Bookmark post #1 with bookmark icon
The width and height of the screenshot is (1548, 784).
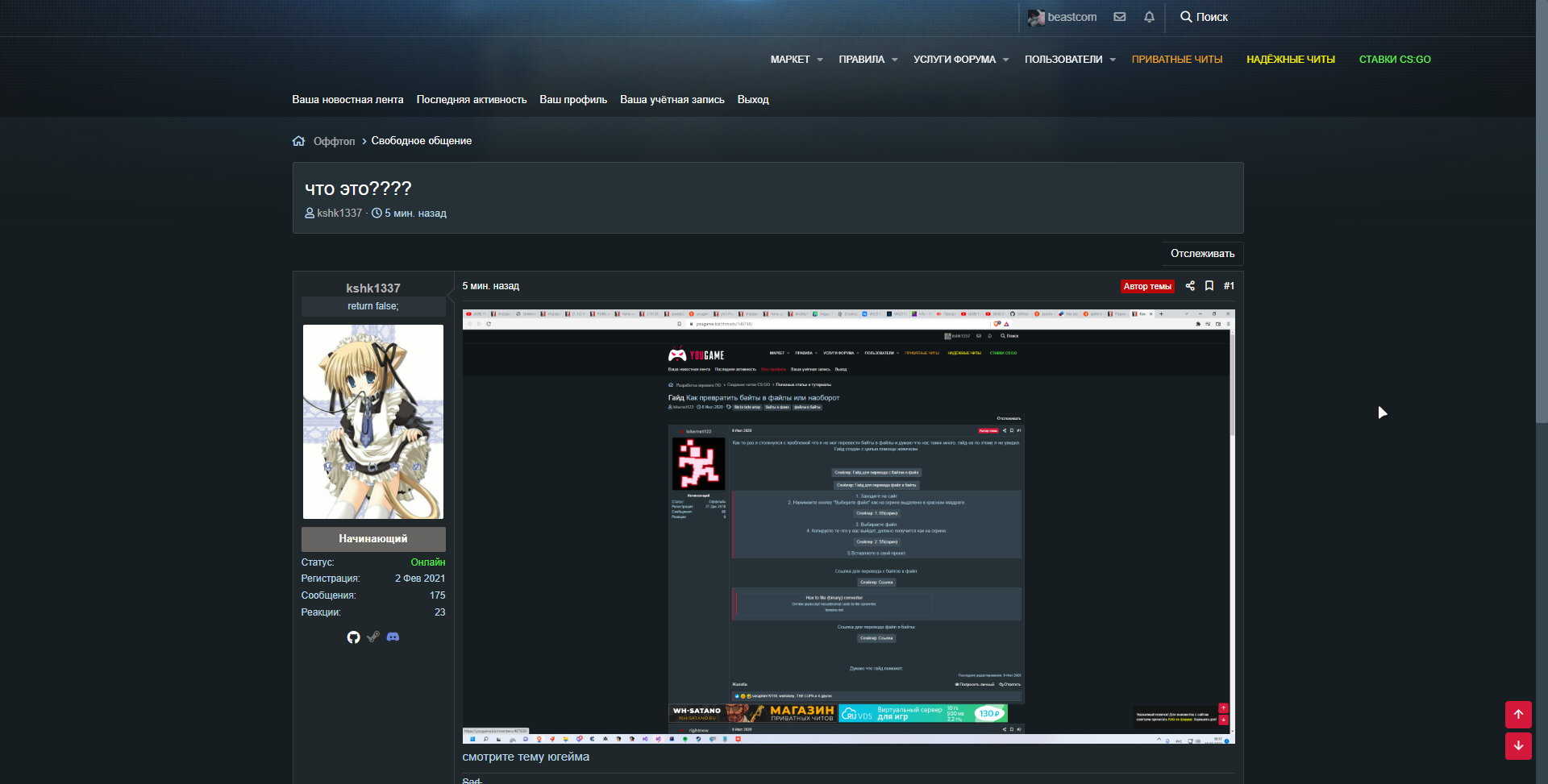(1209, 286)
